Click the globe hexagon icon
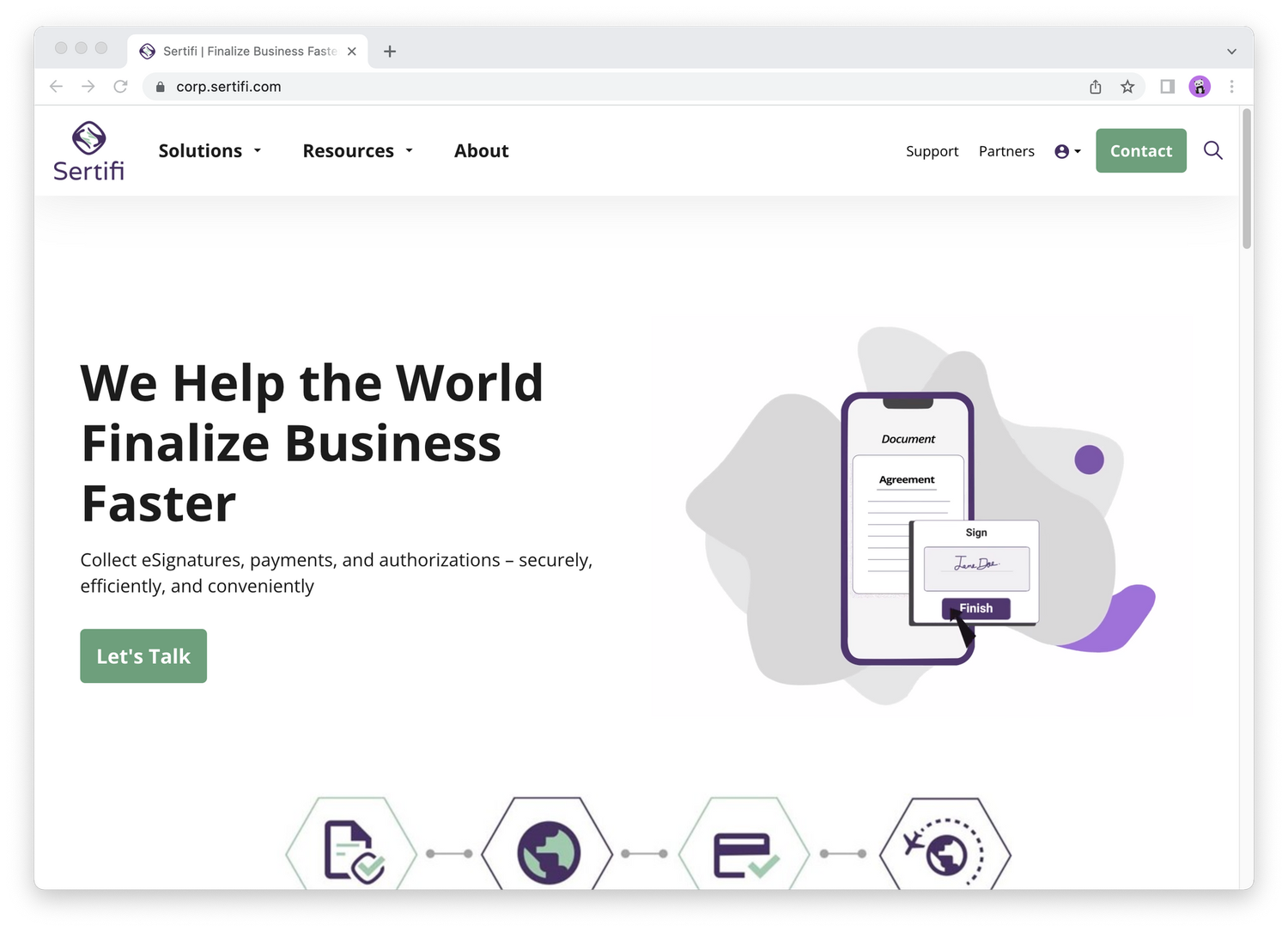The height and width of the screenshot is (932, 1288). (x=548, y=850)
